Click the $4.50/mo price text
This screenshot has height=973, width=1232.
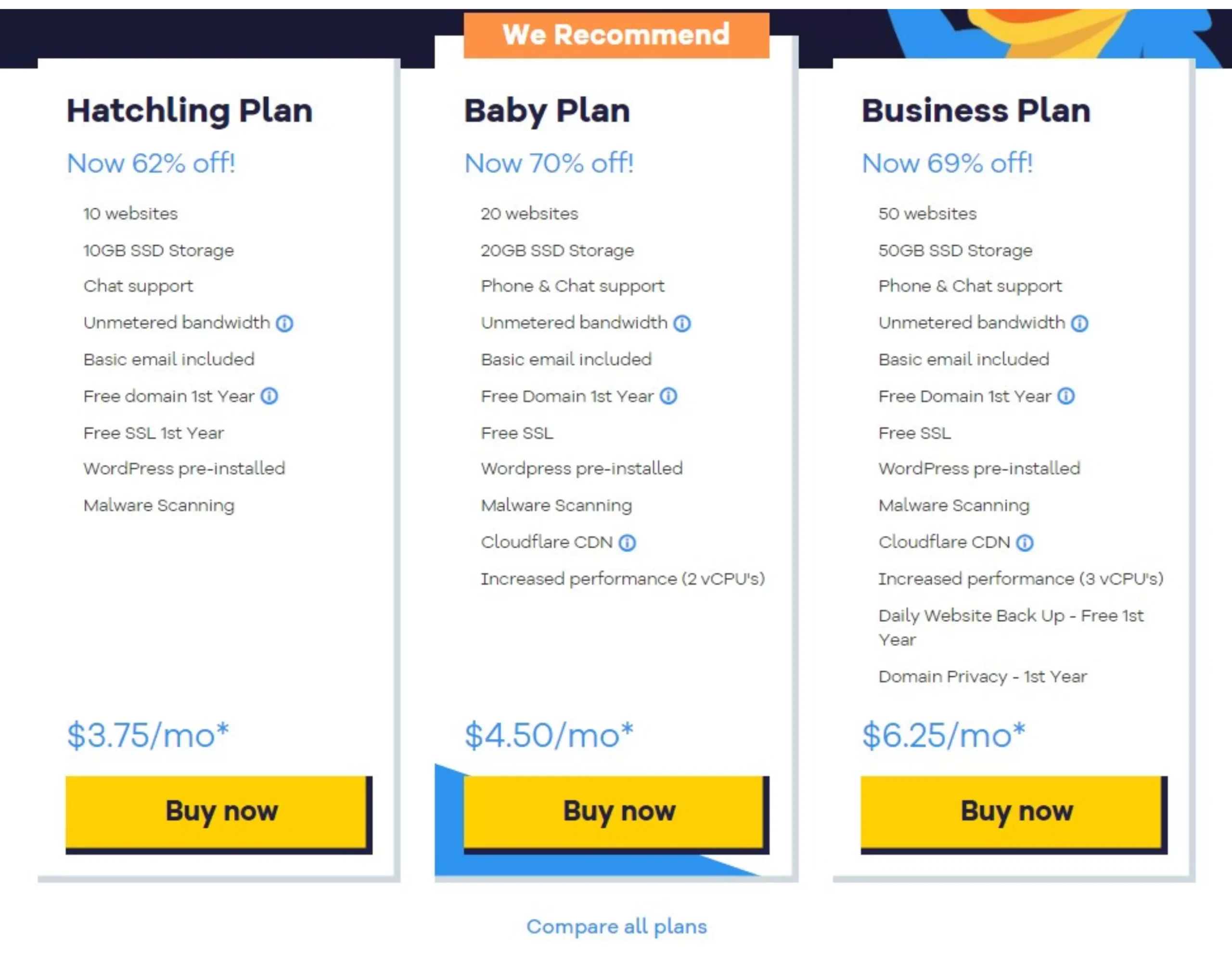549,735
